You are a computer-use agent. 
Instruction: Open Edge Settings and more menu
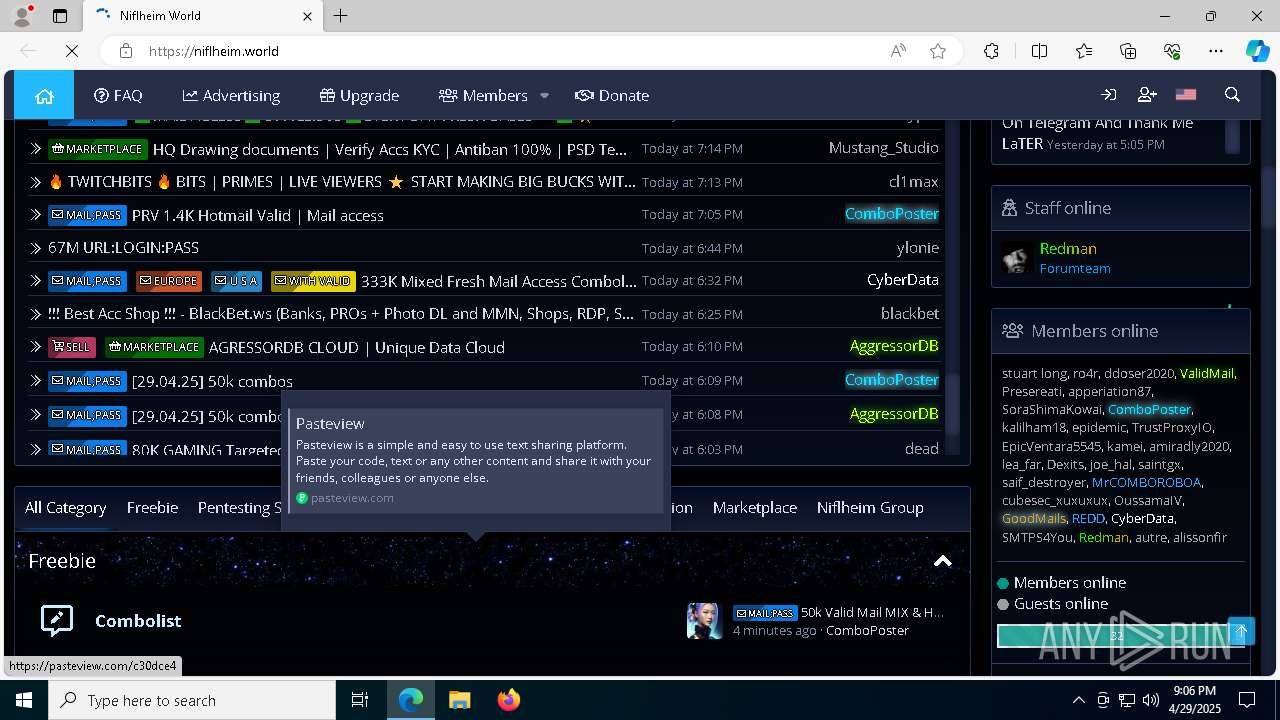1216,51
